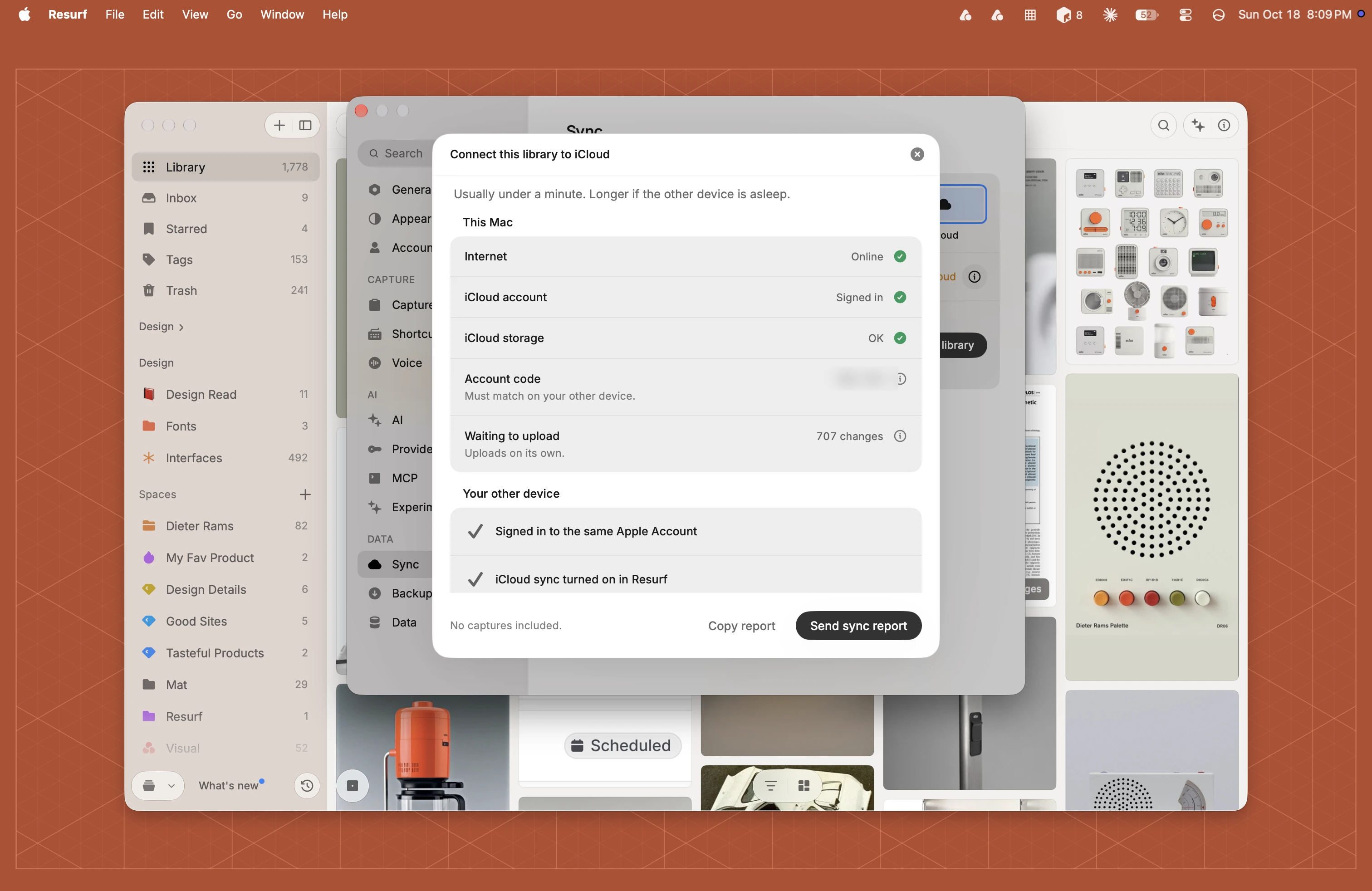Open the Interfaces folder
Viewport: 1372px width, 891px height.
tap(225, 458)
